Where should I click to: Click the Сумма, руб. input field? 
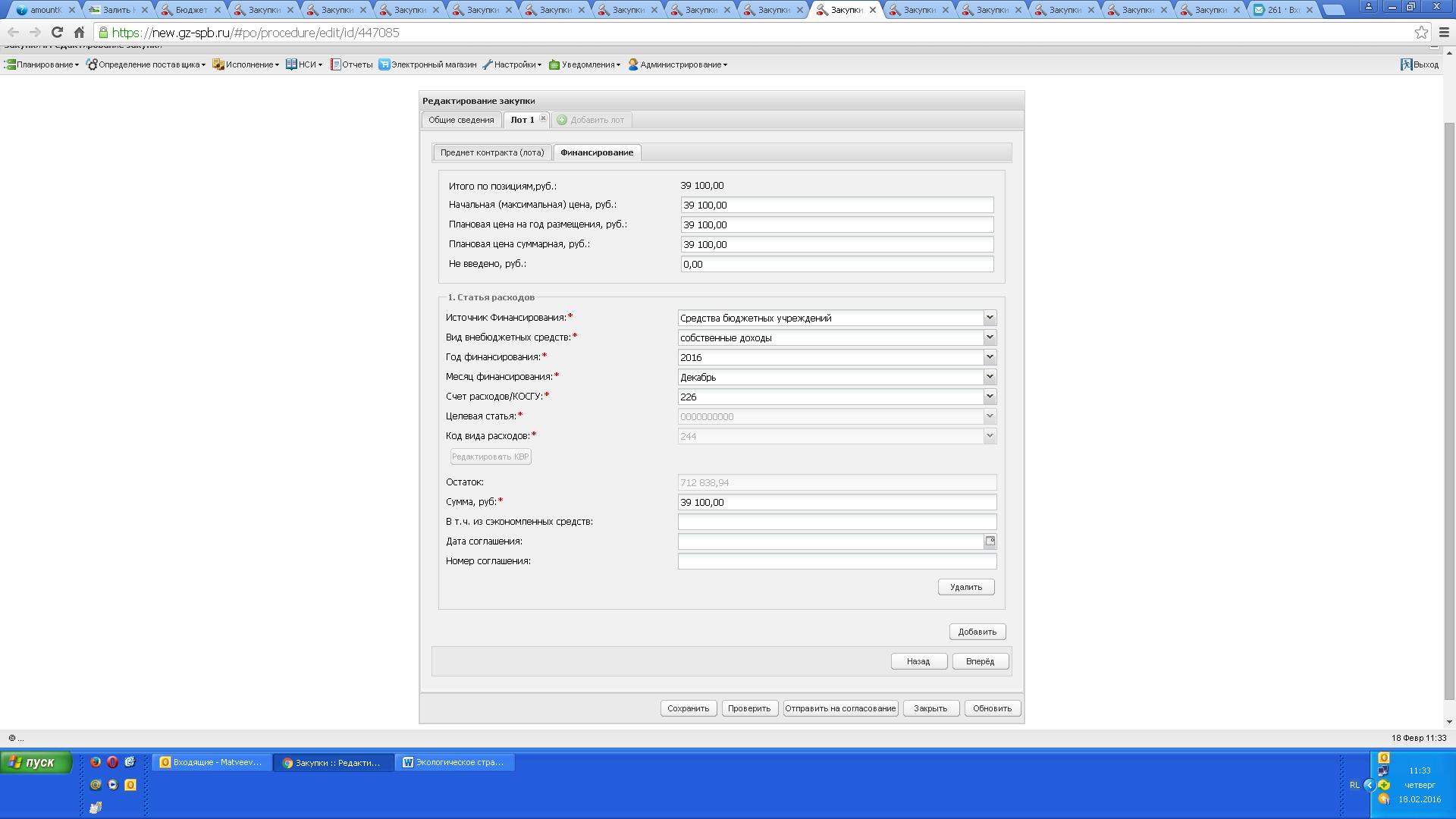[836, 502]
